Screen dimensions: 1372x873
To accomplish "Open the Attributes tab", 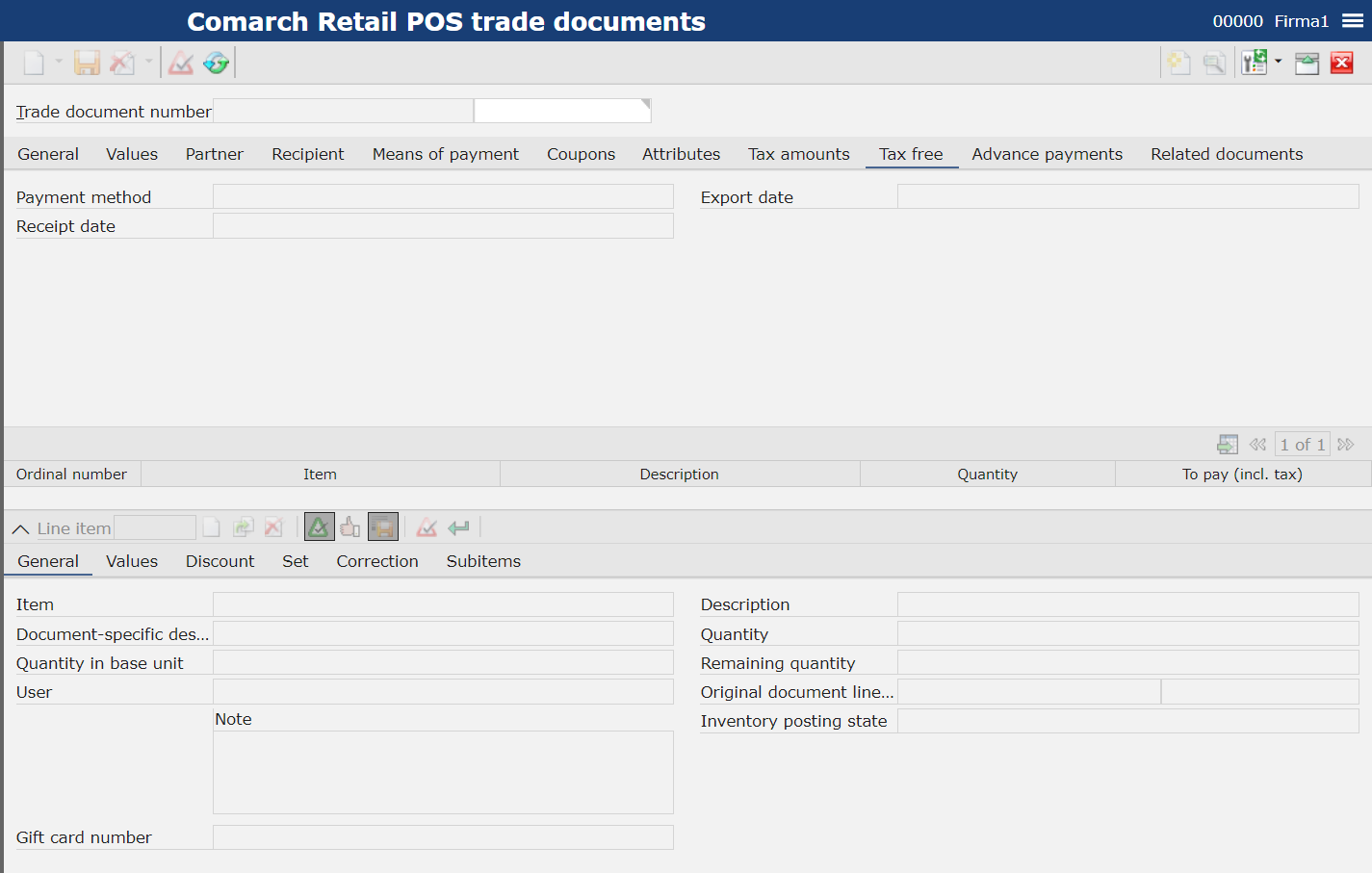I will (x=682, y=154).
